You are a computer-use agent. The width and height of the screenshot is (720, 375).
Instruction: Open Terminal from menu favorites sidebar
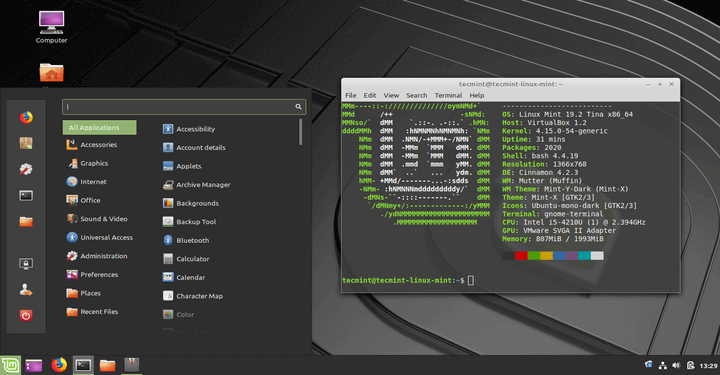coord(26,196)
